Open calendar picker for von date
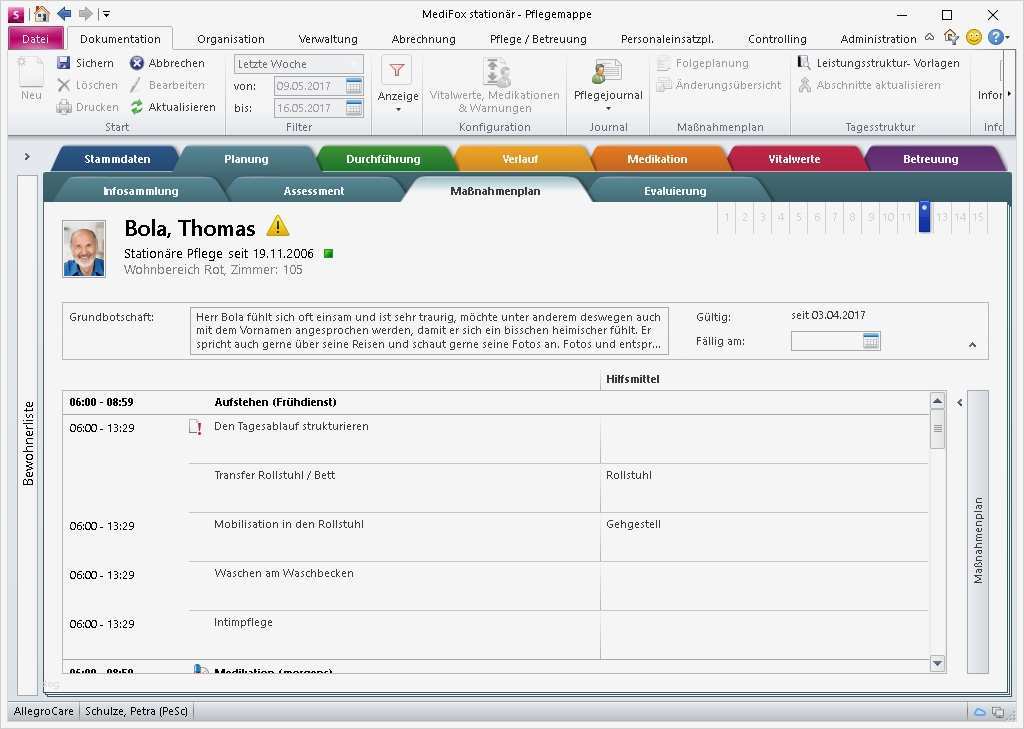 tap(354, 86)
